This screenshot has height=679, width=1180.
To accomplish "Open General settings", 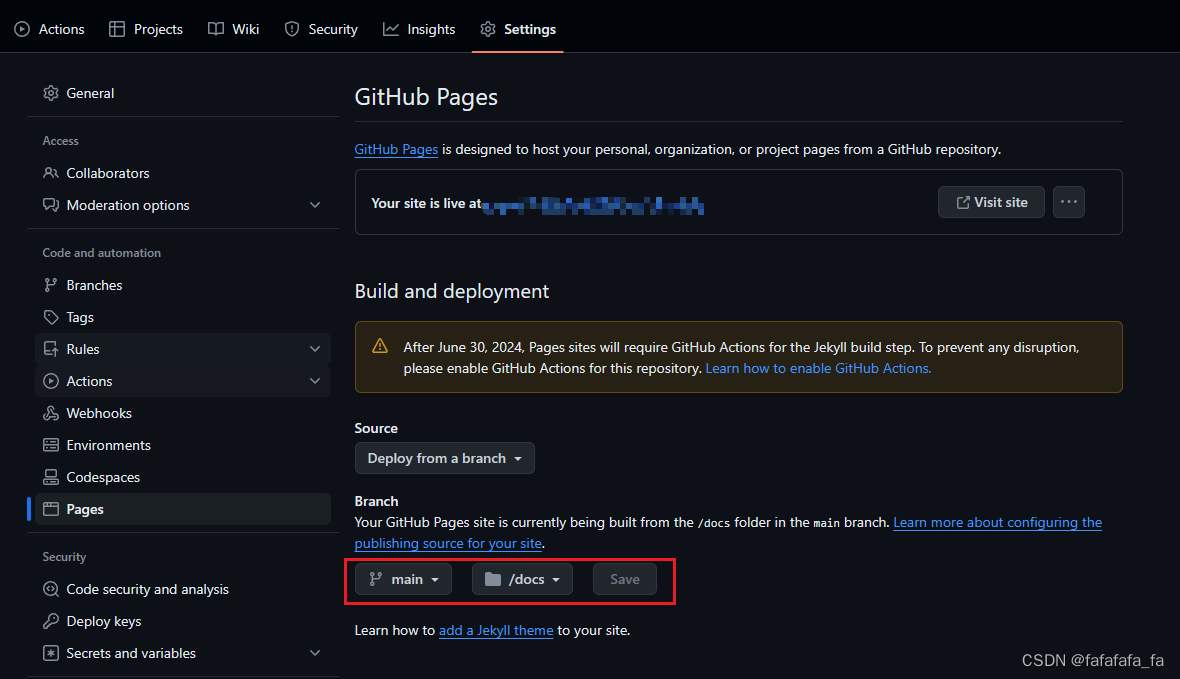I will coord(183,93).
